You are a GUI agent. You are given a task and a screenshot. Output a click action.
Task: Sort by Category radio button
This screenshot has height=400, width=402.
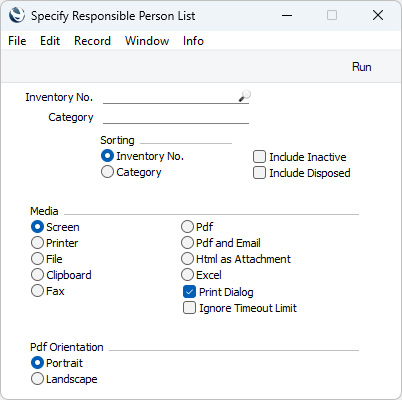[x=107, y=172]
